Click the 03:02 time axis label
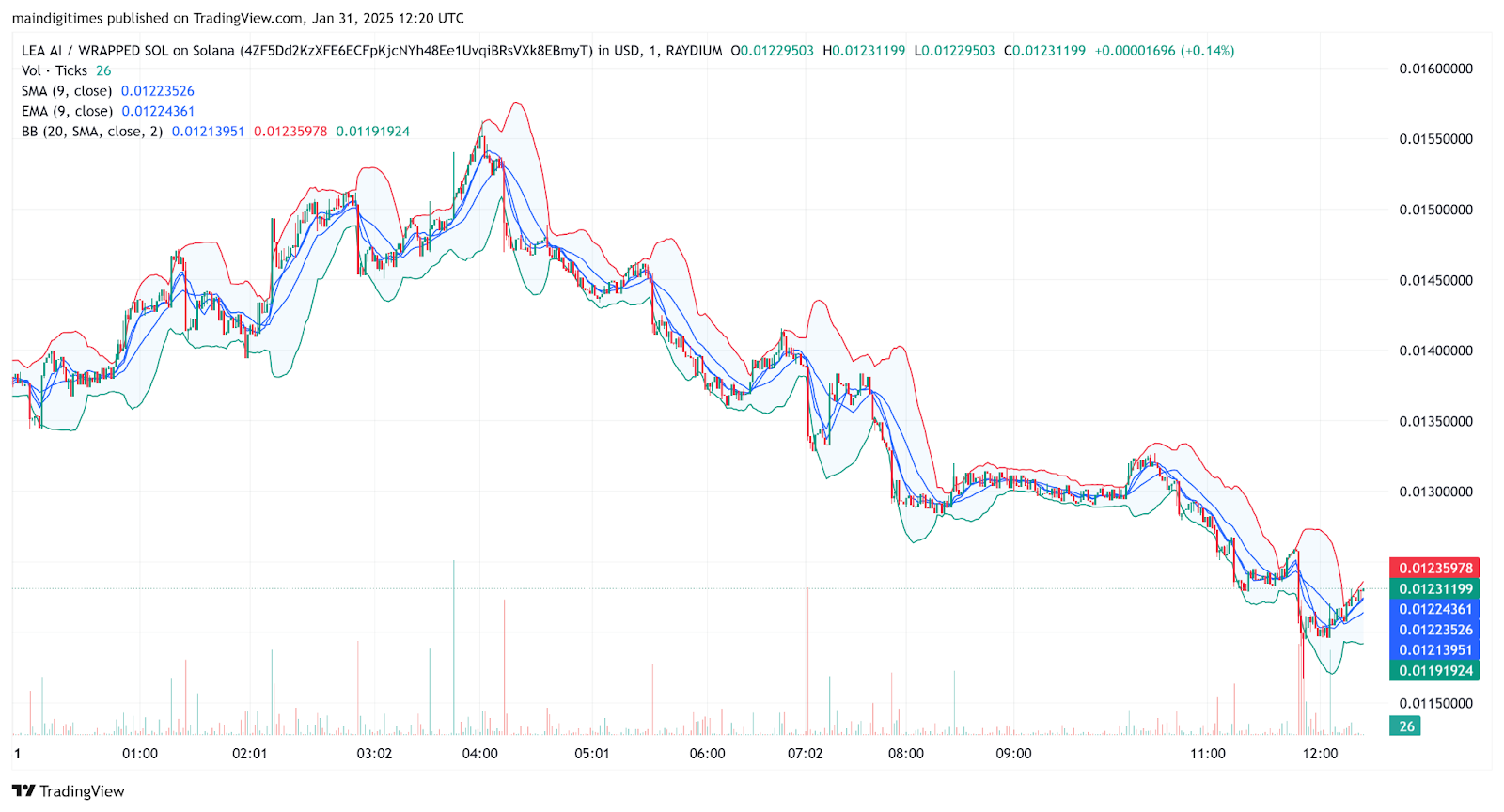Image resolution: width=1504 pixels, height=812 pixels. pyautogui.click(x=374, y=754)
